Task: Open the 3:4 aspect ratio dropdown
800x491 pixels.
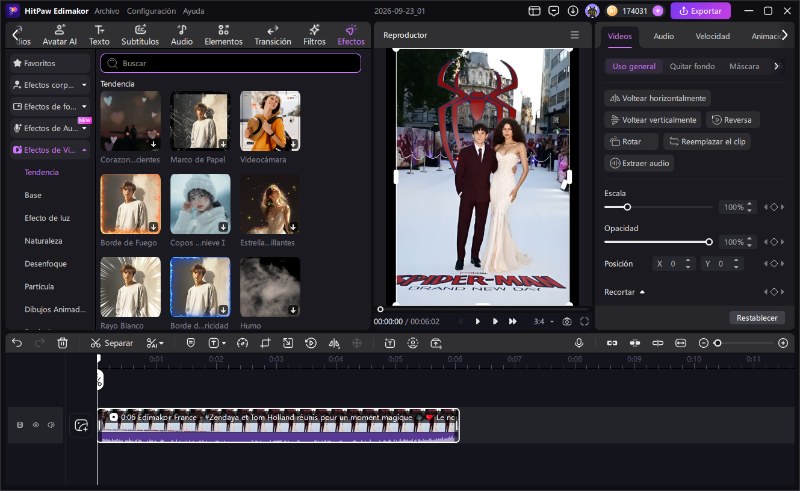Action: 543,321
